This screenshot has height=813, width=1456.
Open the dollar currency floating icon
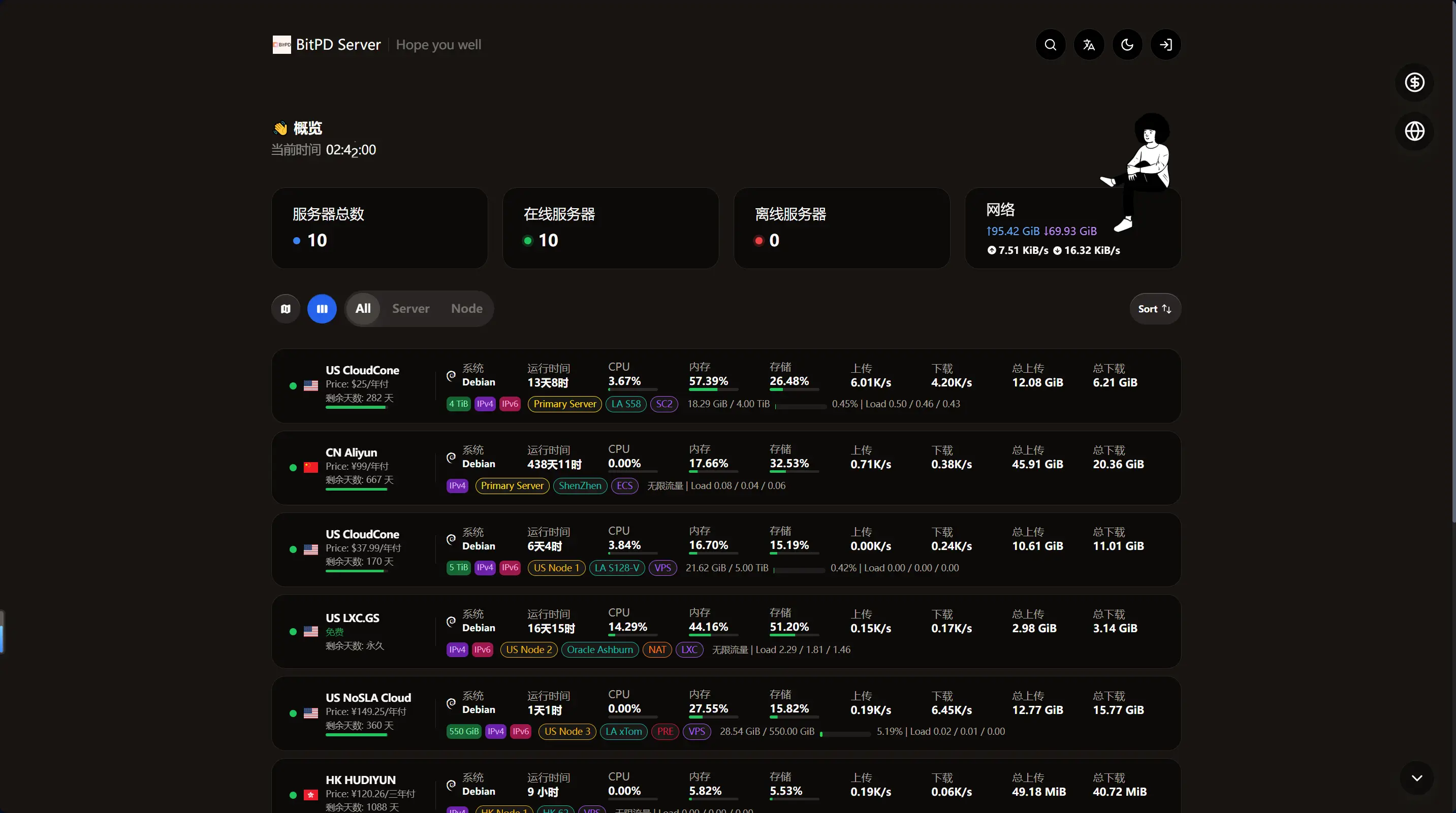pyautogui.click(x=1415, y=82)
